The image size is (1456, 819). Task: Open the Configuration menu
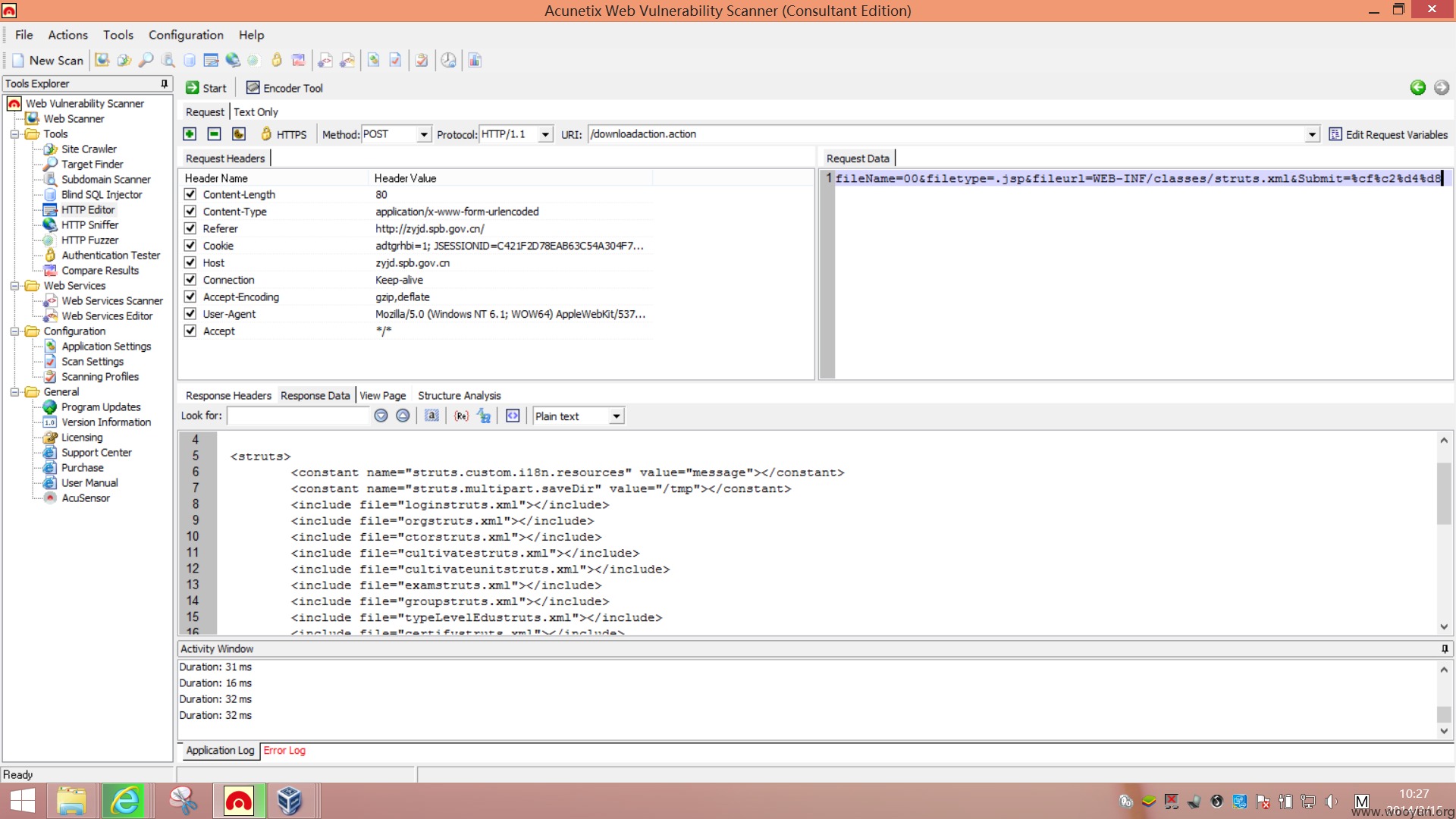point(186,35)
